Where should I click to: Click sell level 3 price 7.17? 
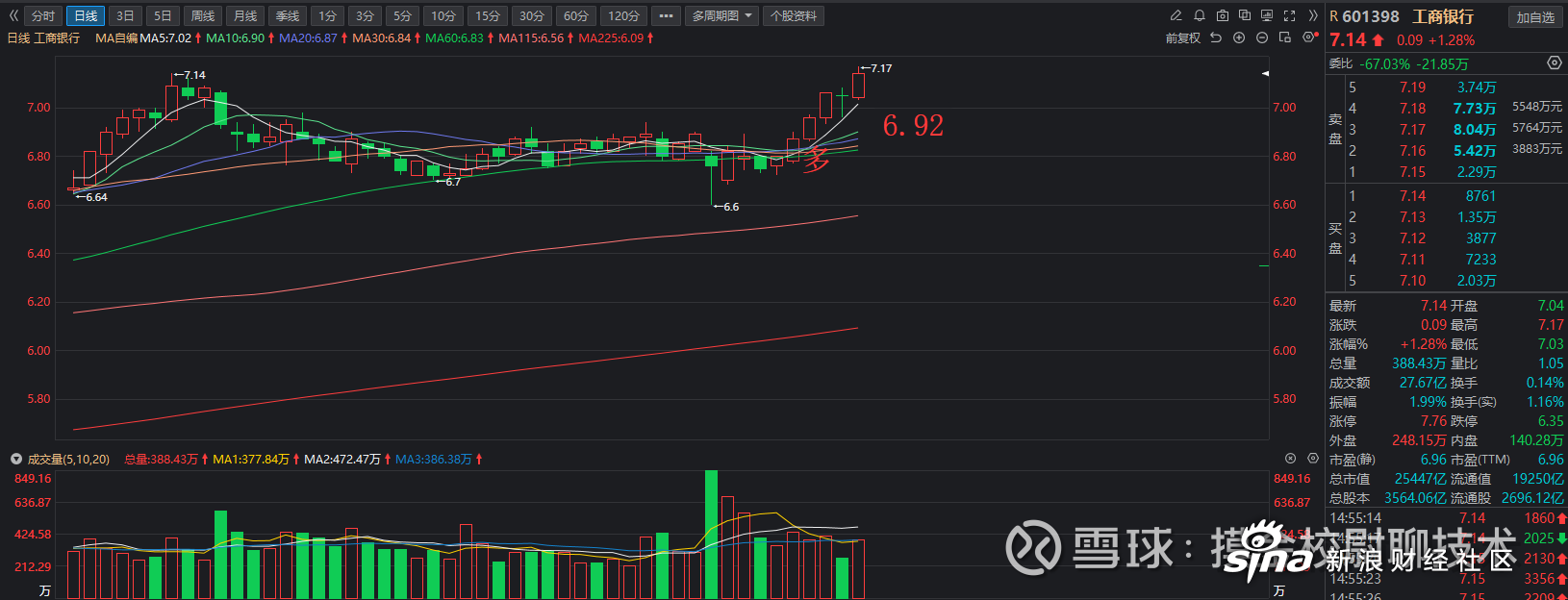point(1412,130)
